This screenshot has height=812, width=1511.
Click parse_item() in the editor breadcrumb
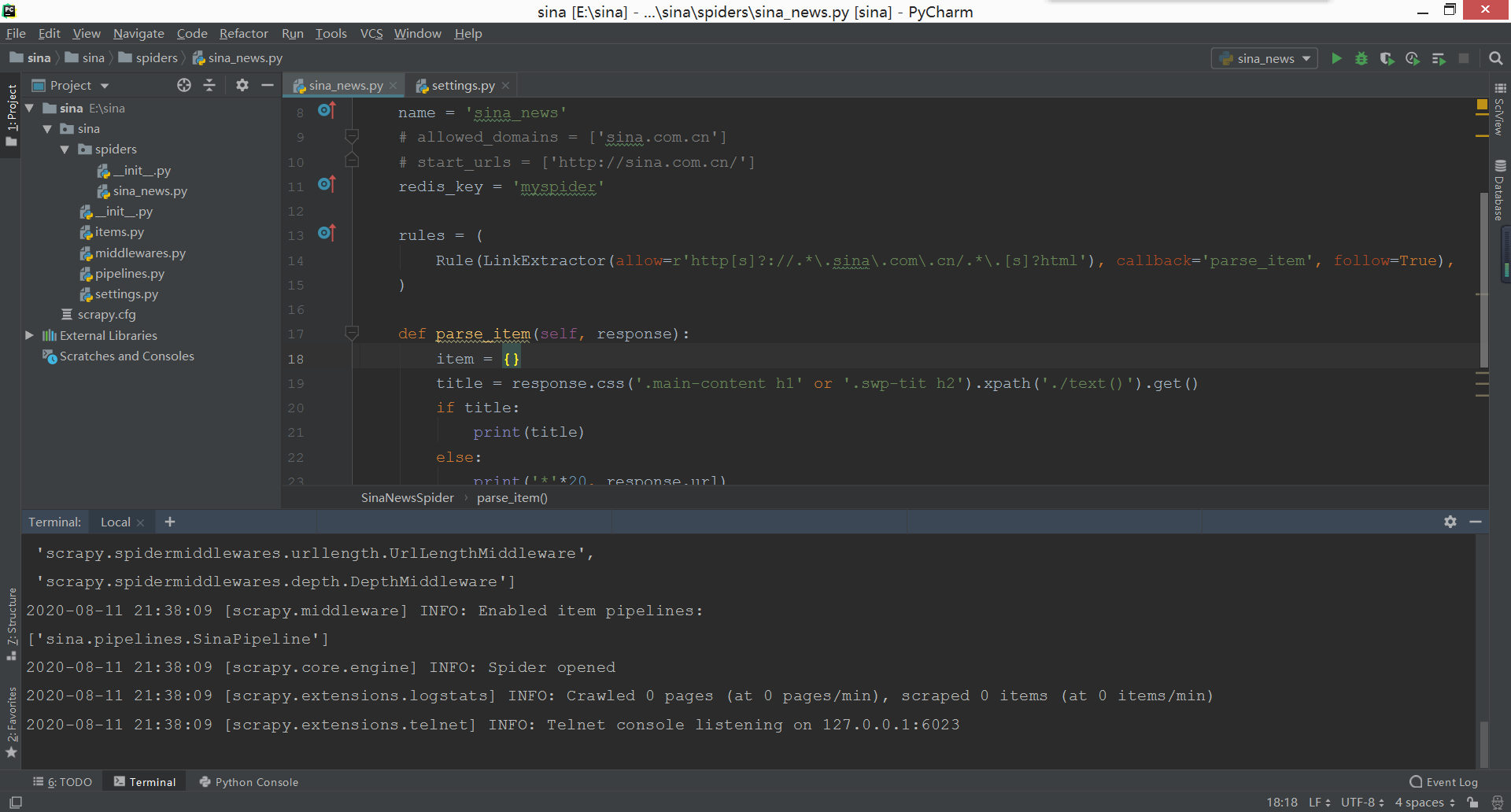pos(512,497)
